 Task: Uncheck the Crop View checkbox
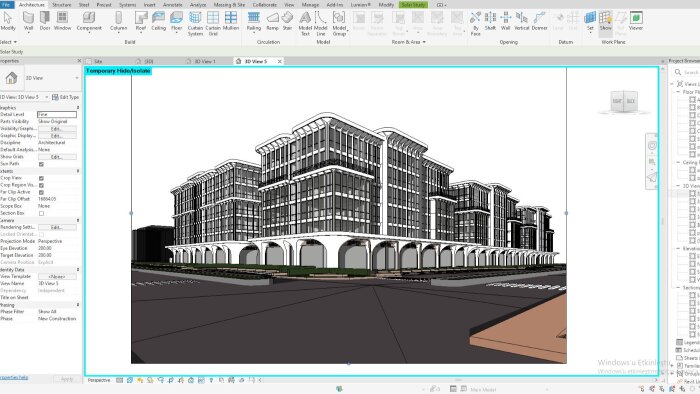41,178
